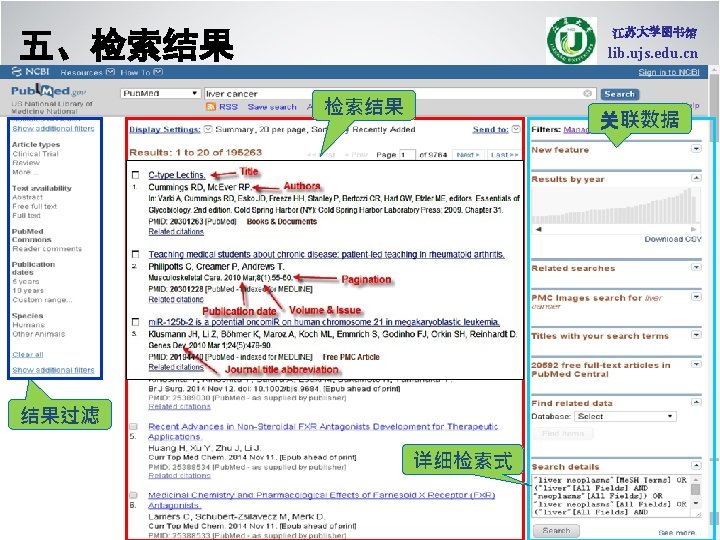Screen dimensions: 720x540
Task: Expand the New feature panel
Action: point(696,149)
